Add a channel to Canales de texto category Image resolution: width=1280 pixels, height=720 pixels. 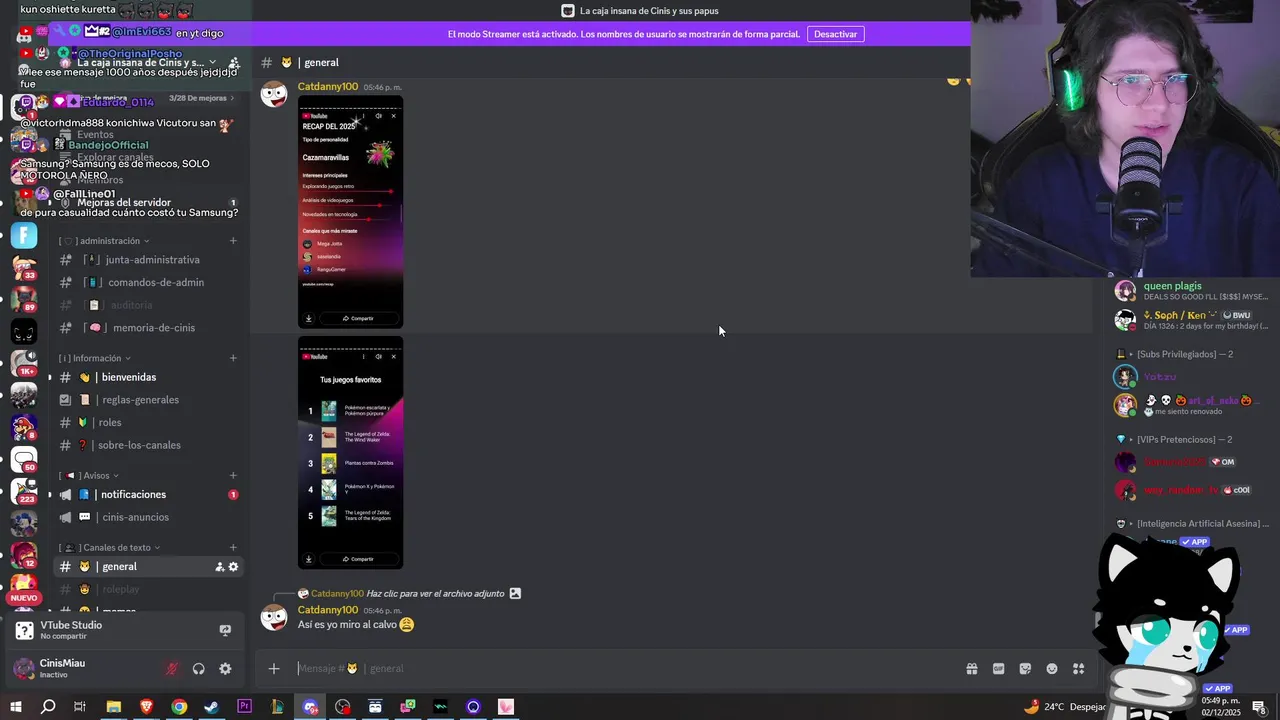pos(233,548)
